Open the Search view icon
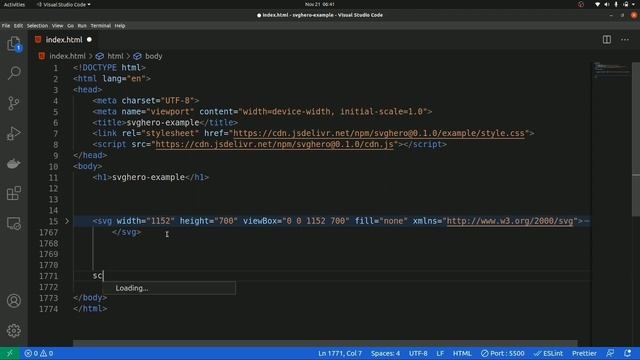Viewport: 640px width, 360px height. click(14, 73)
